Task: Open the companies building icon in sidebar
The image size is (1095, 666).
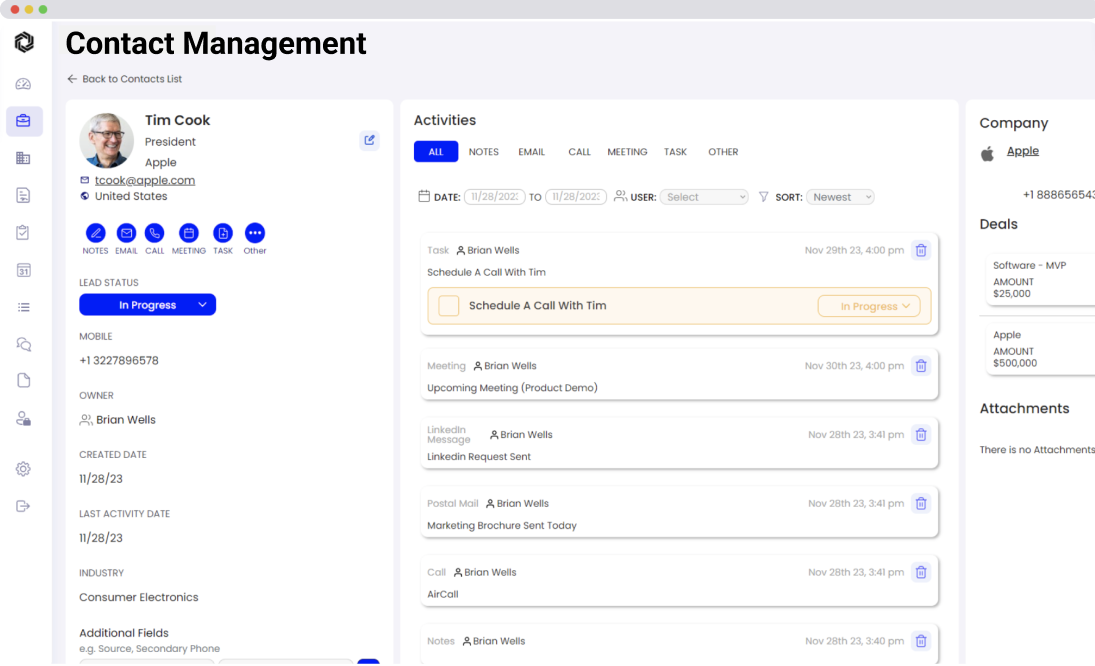Action: [x=23, y=158]
